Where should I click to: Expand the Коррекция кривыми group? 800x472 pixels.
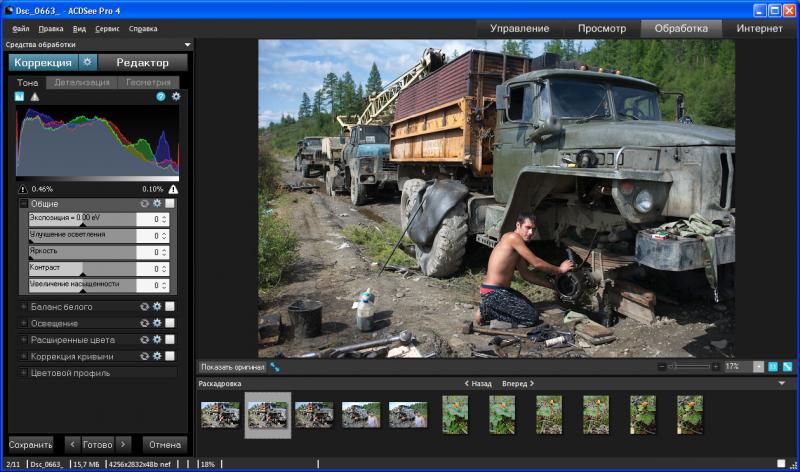coord(23,356)
